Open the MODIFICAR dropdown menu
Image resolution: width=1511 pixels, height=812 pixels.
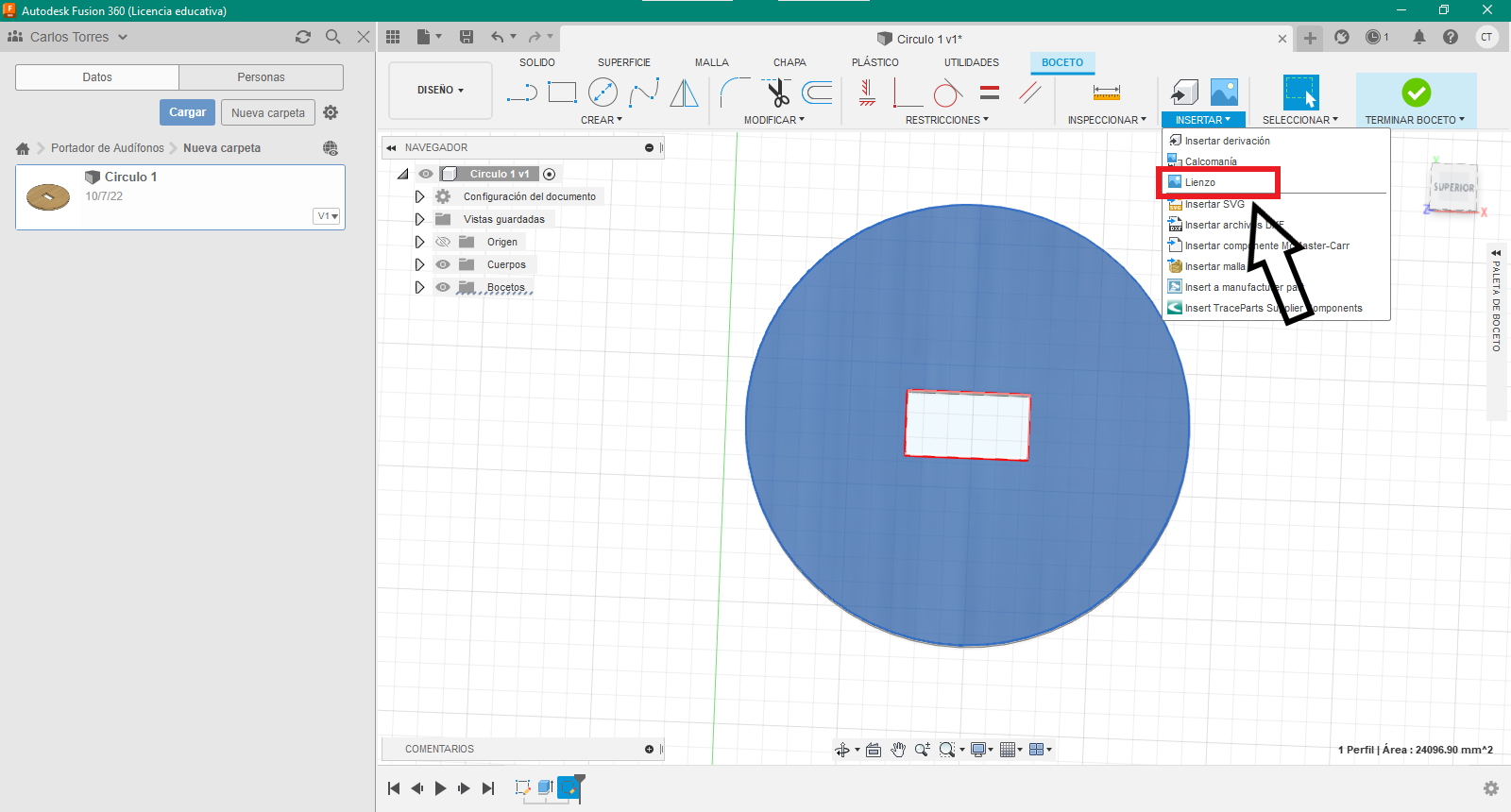(773, 120)
